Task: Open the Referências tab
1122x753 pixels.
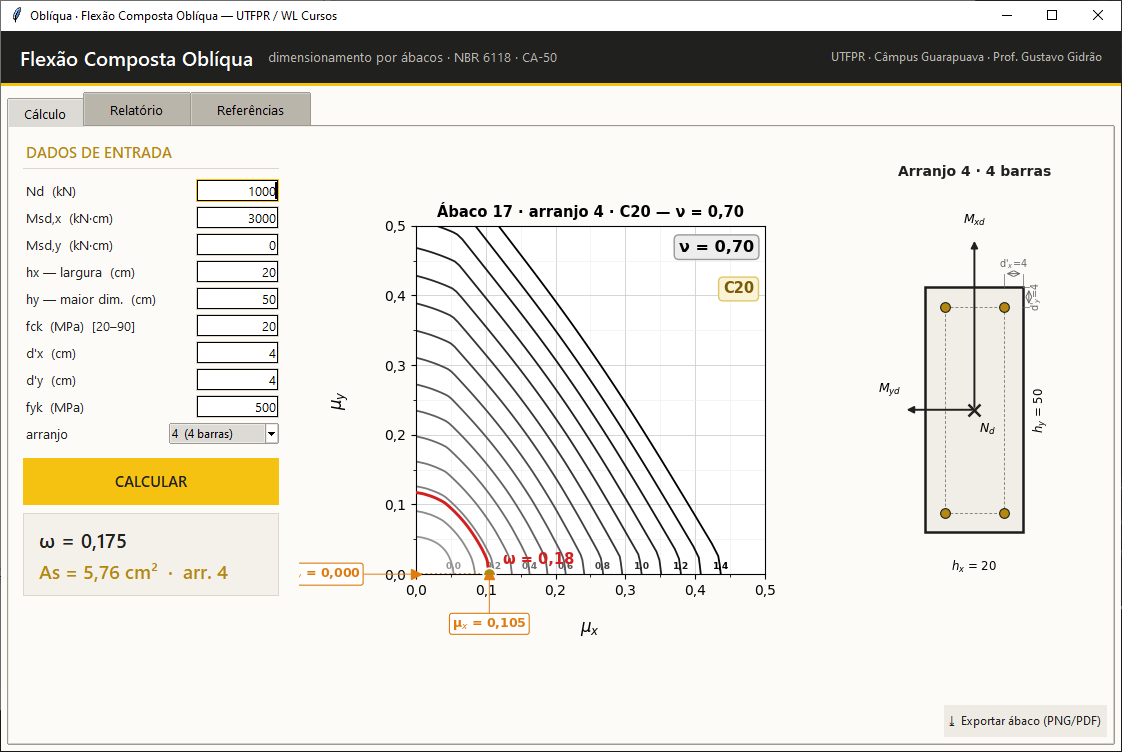Action: click(250, 110)
